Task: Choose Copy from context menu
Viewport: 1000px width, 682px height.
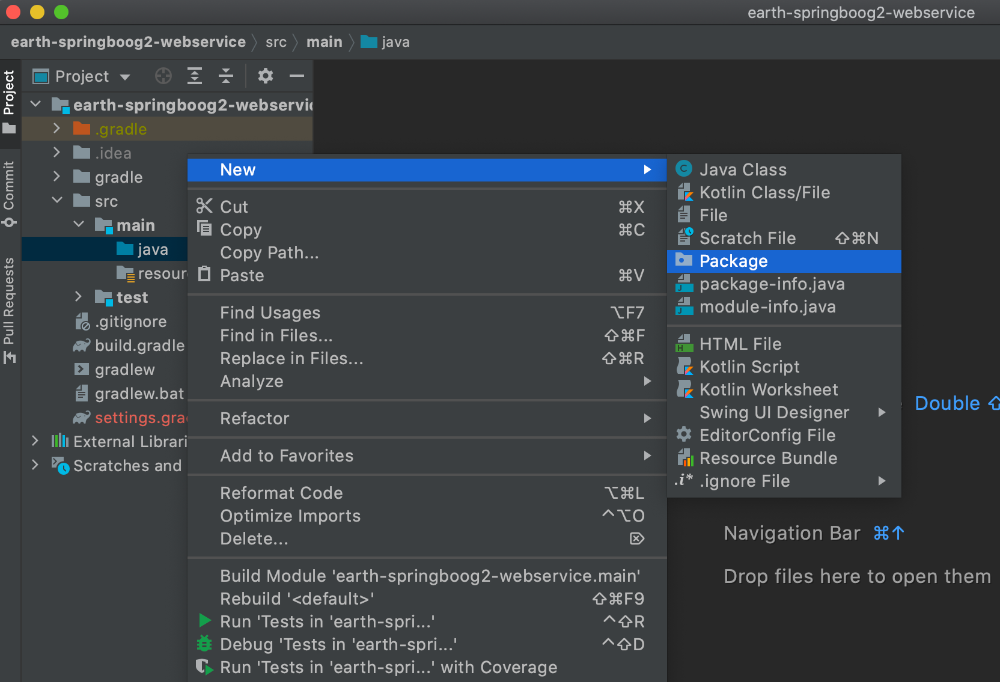Action: (427, 230)
